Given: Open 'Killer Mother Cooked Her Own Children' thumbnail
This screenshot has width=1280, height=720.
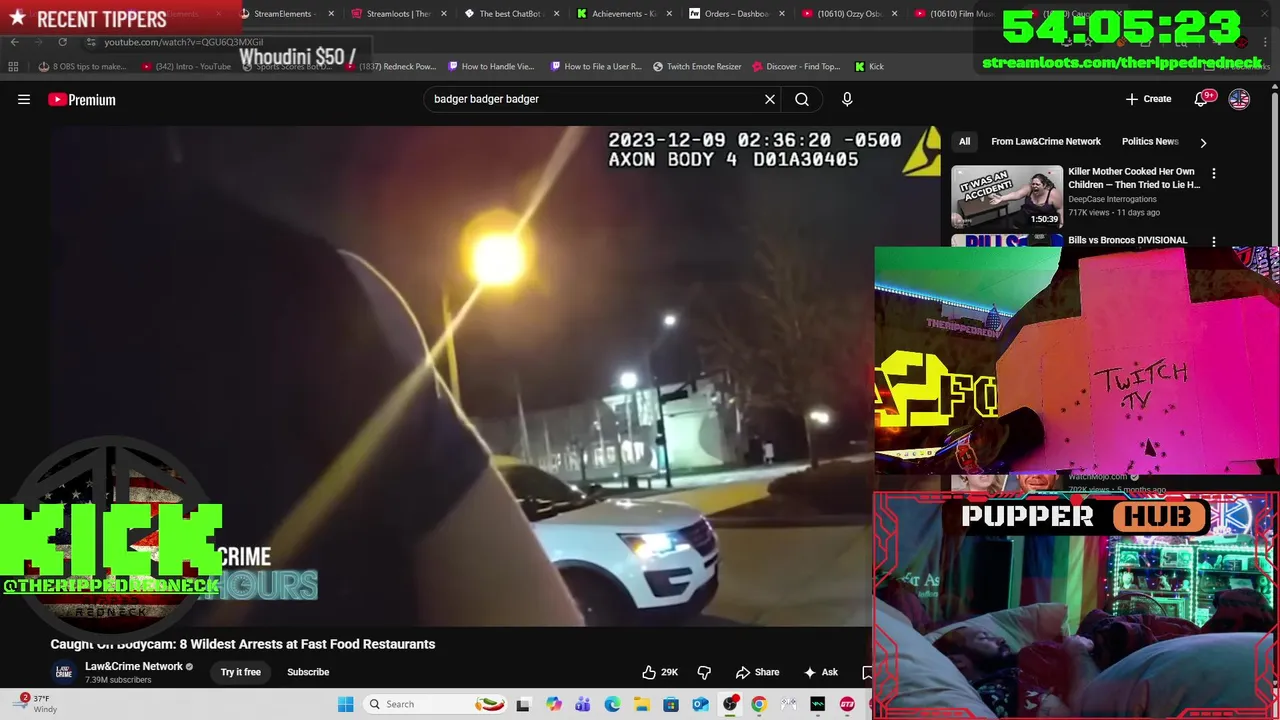Looking at the screenshot, I should tap(1007, 196).
